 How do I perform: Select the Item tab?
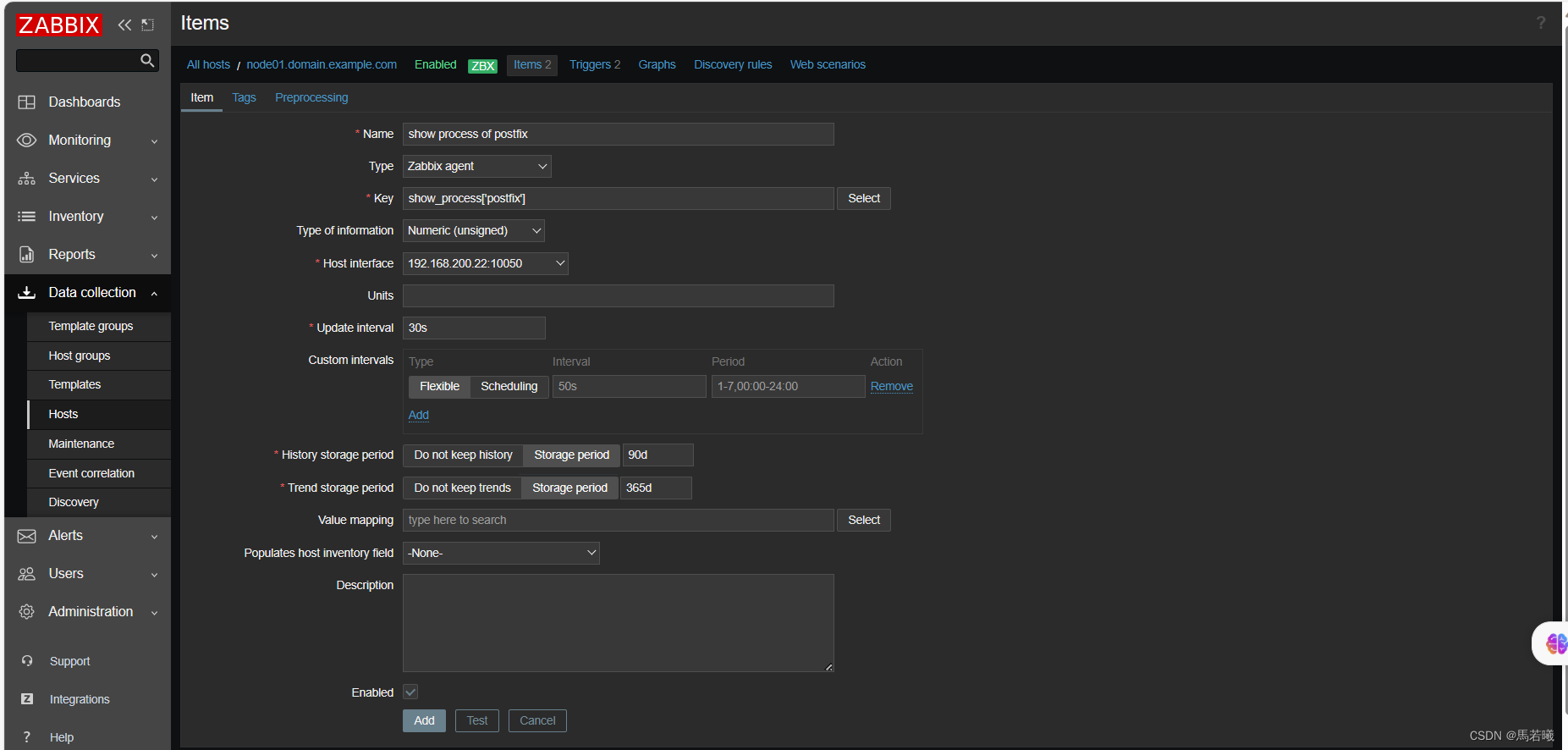coord(201,97)
